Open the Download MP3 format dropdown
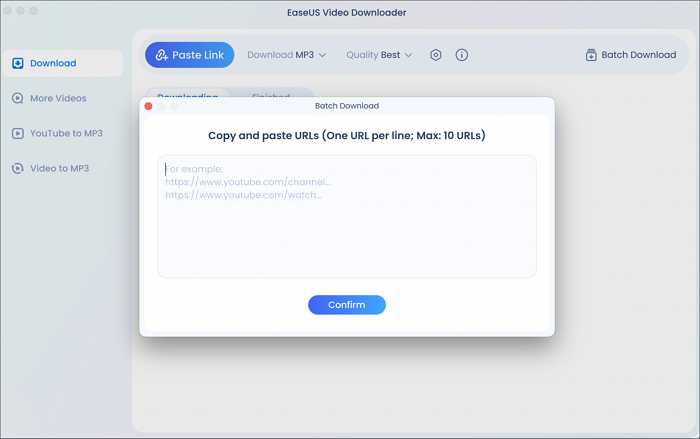The height and width of the screenshot is (439, 700). point(287,55)
